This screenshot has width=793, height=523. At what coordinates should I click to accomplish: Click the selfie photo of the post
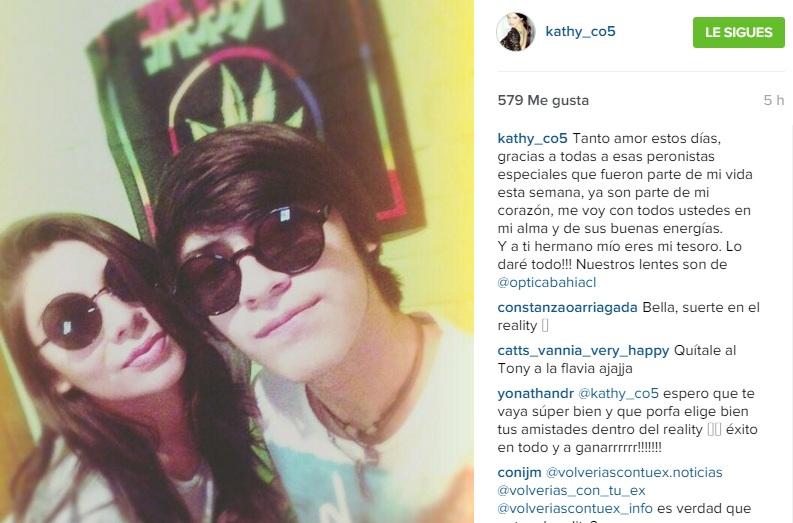[237, 262]
